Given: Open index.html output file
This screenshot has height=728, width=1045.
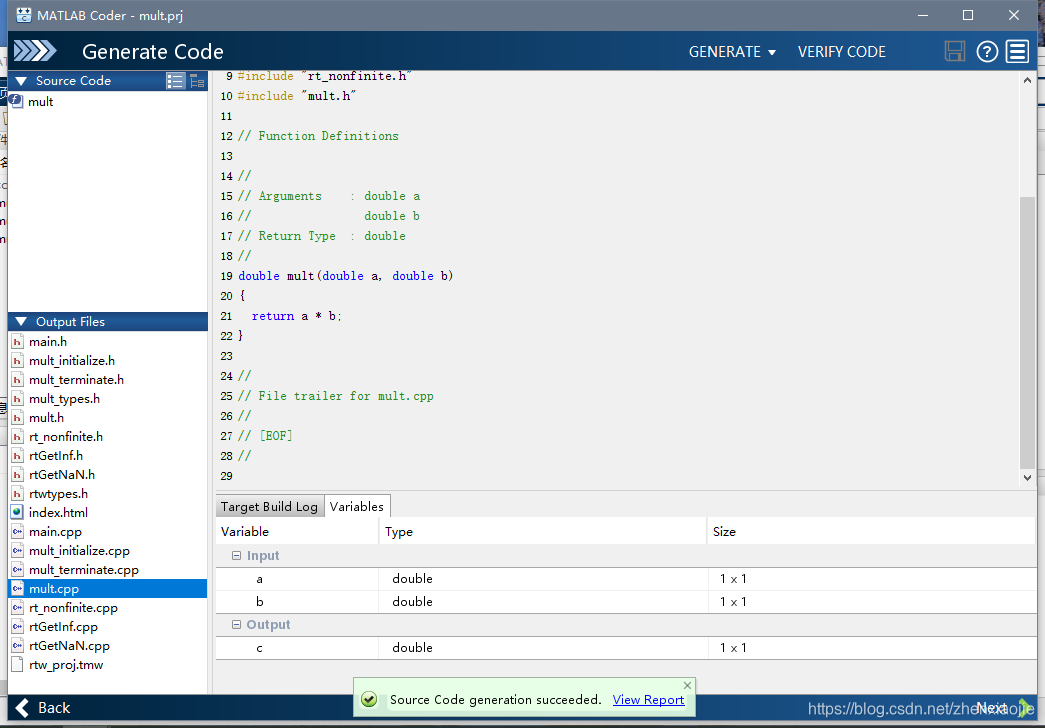Looking at the screenshot, I should [58, 512].
